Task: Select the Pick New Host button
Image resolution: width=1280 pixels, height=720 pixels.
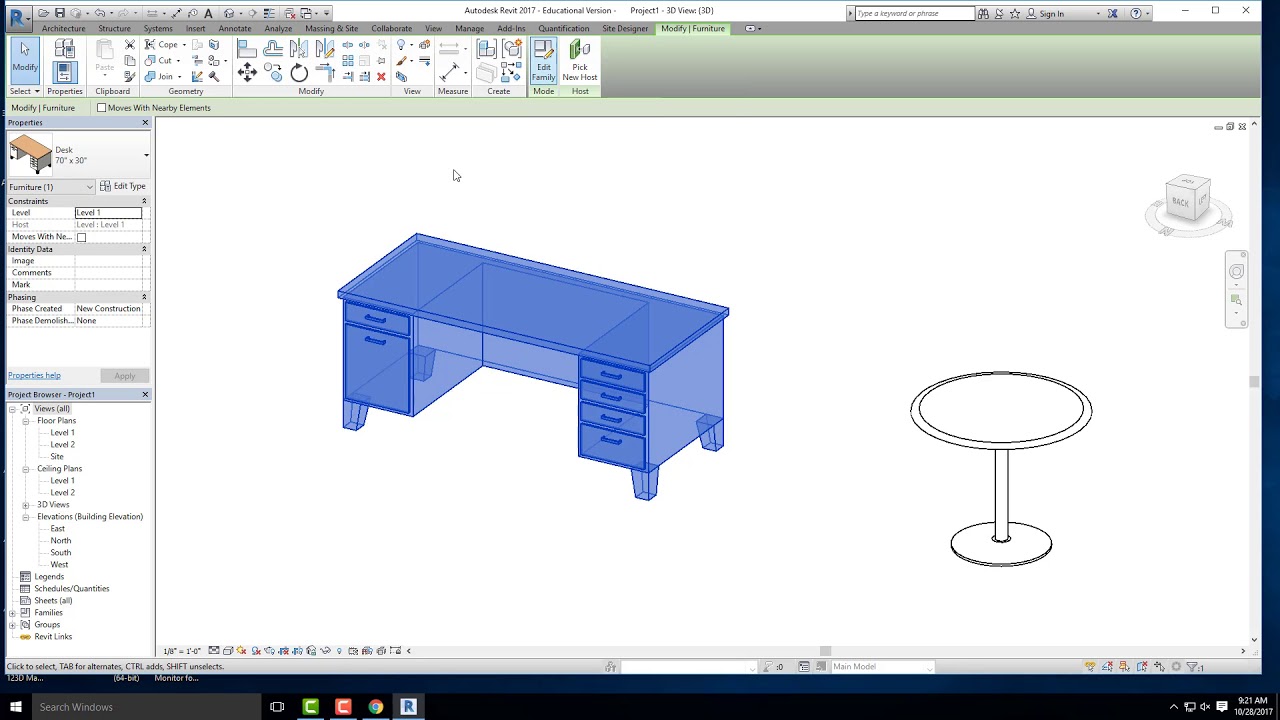Action: coord(580,61)
